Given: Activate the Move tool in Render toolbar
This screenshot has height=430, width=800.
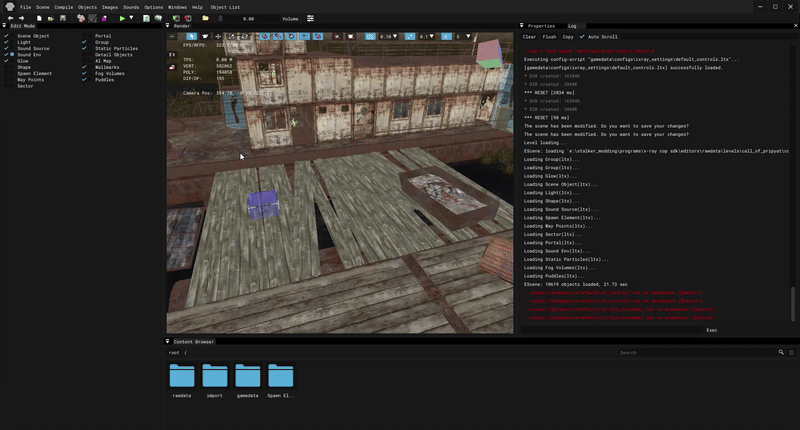Looking at the screenshot, I should [217, 36].
